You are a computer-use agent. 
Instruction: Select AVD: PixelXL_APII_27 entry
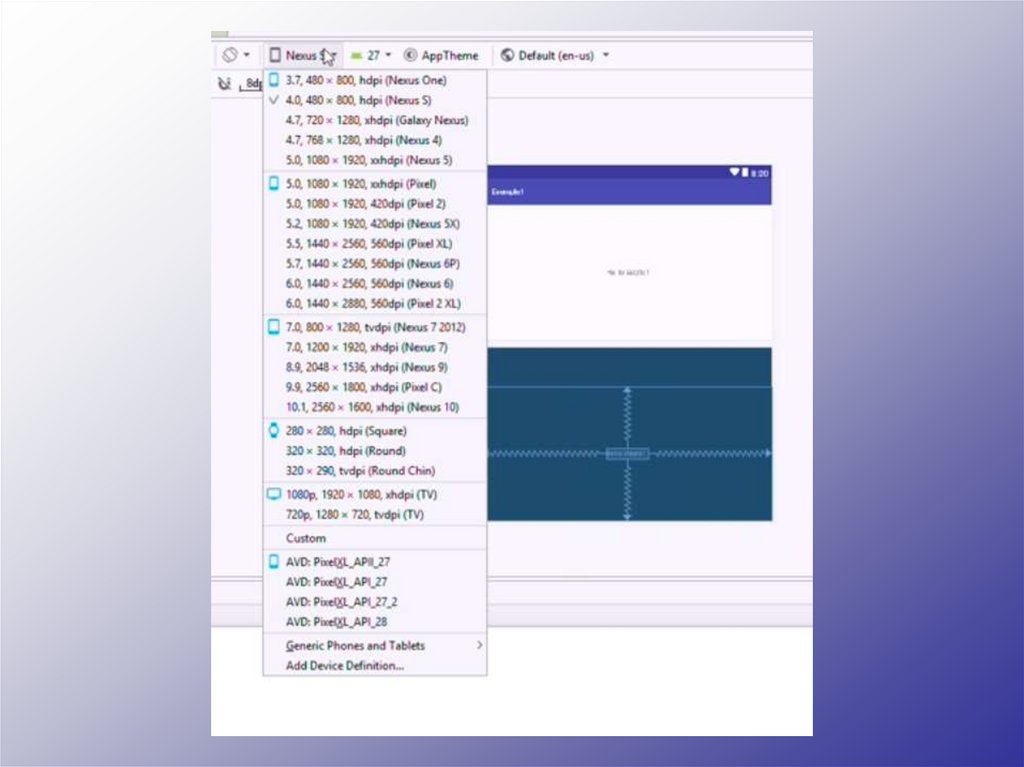(375, 562)
